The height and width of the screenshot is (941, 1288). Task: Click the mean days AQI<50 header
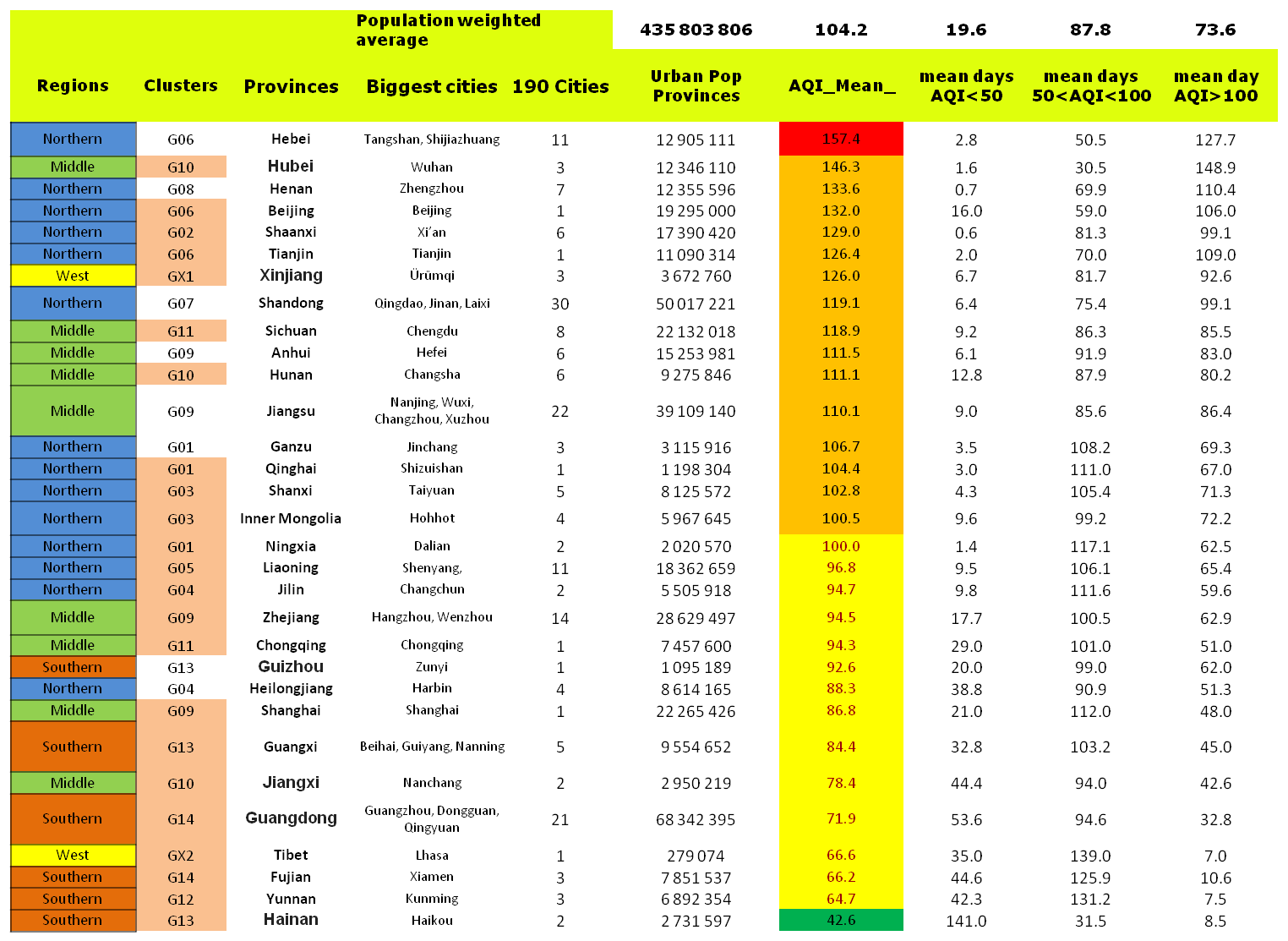966,85
